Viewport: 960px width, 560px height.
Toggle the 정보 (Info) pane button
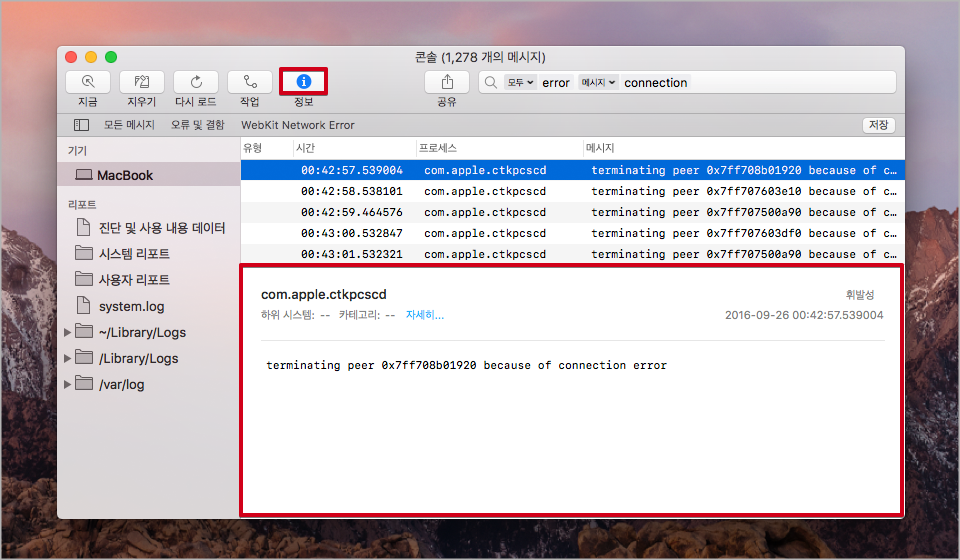click(x=304, y=81)
